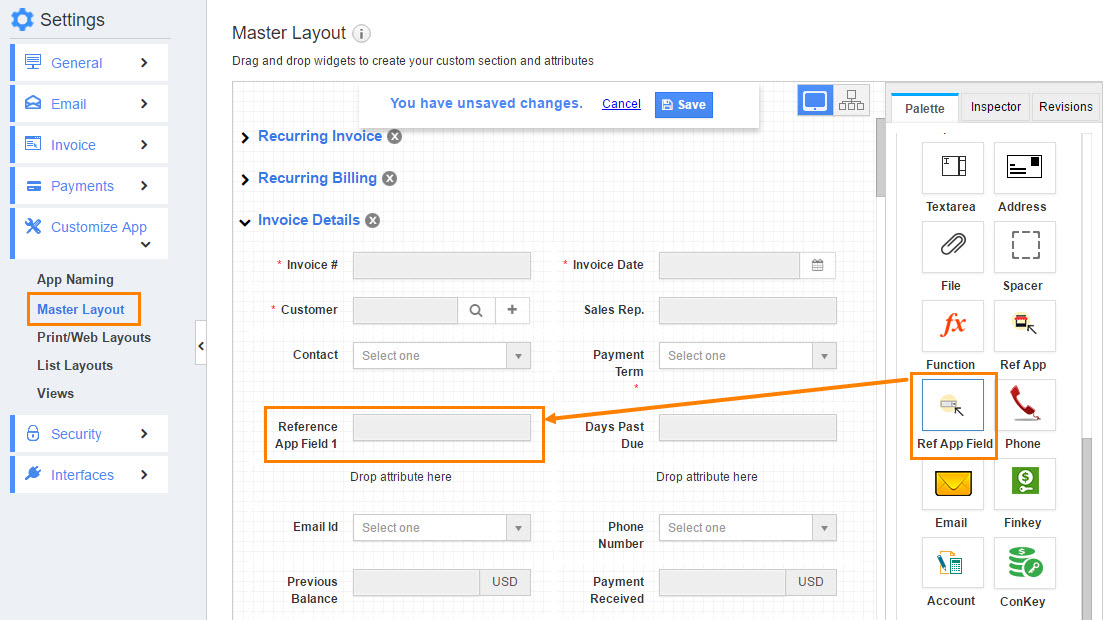Choose the ConKey widget
1103x620 pixels.
[1024, 563]
